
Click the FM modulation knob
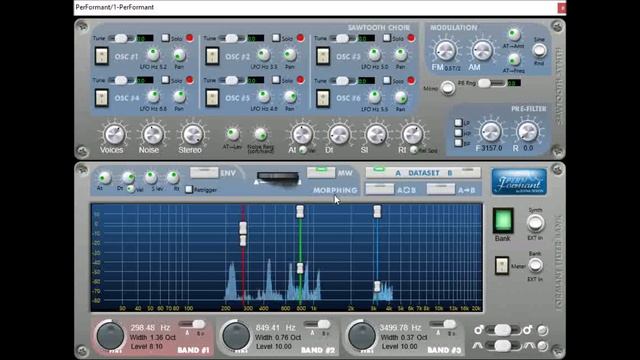pyautogui.click(x=446, y=51)
